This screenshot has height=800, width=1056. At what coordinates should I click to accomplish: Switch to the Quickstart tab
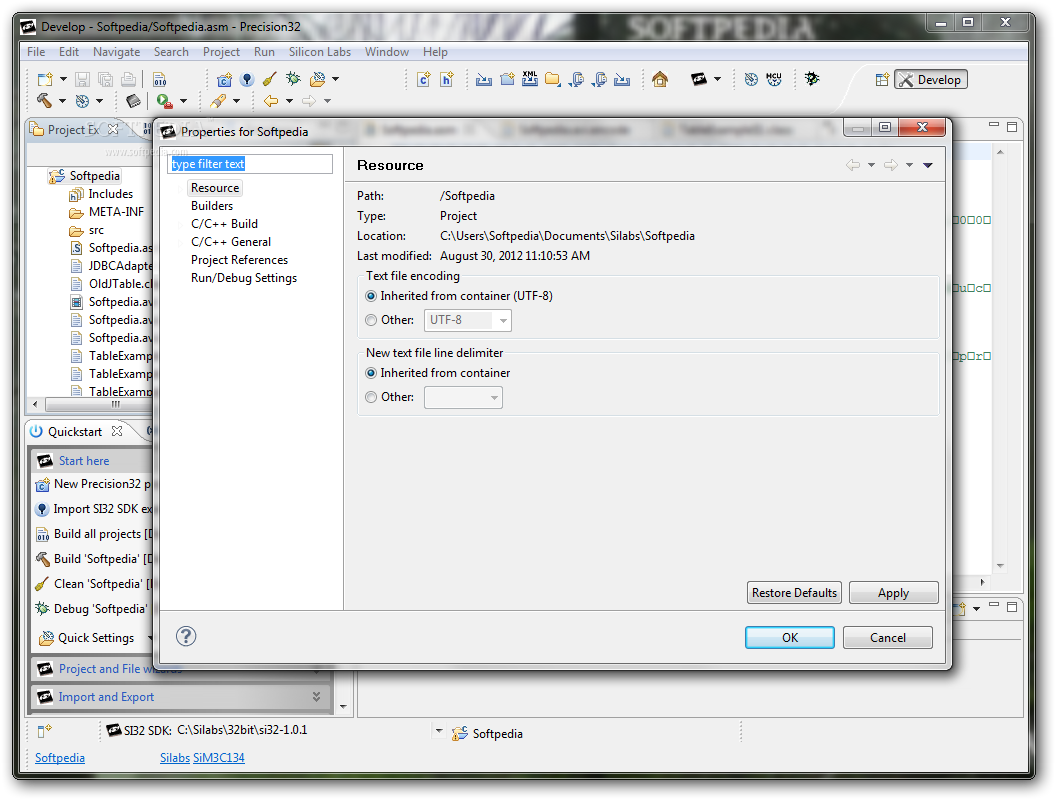tap(75, 432)
